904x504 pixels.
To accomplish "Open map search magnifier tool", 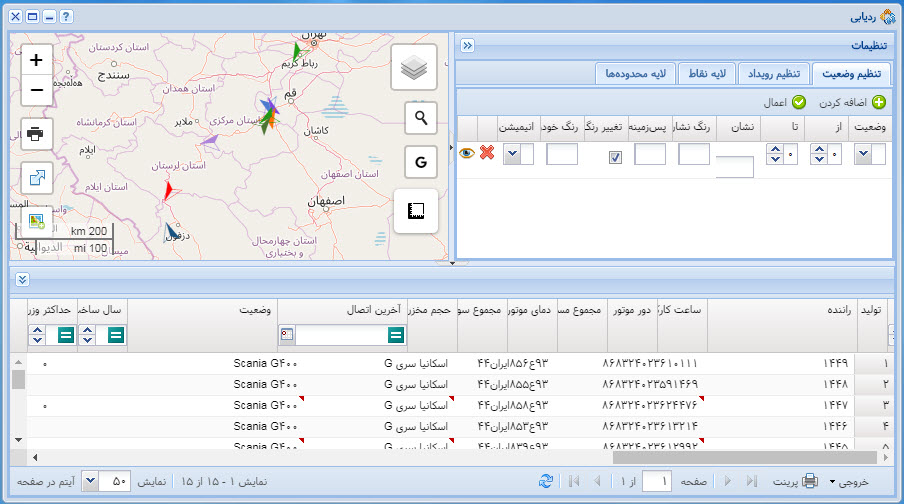I will (421, 118).
